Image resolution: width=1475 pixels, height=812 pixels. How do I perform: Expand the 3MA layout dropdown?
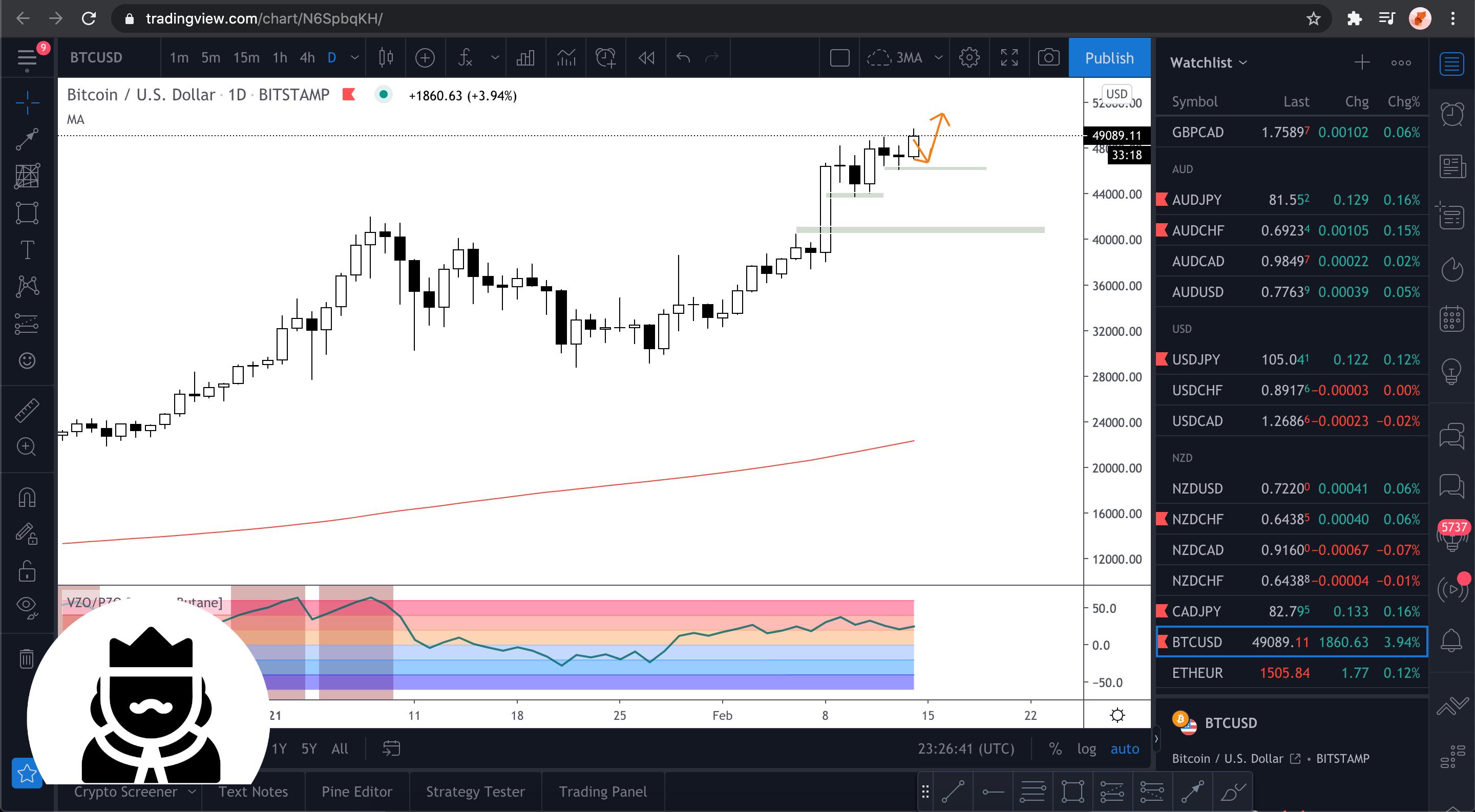coord(938,58)
